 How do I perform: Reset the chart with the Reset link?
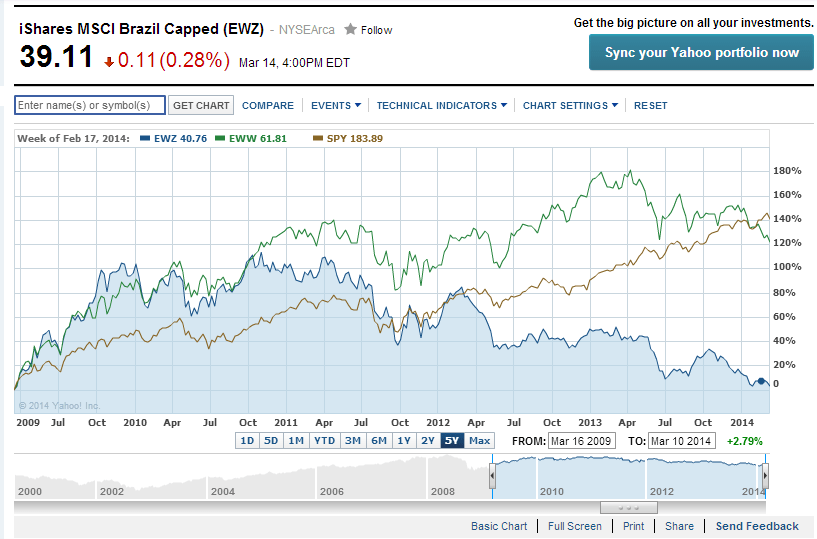[x=650, y=105]
